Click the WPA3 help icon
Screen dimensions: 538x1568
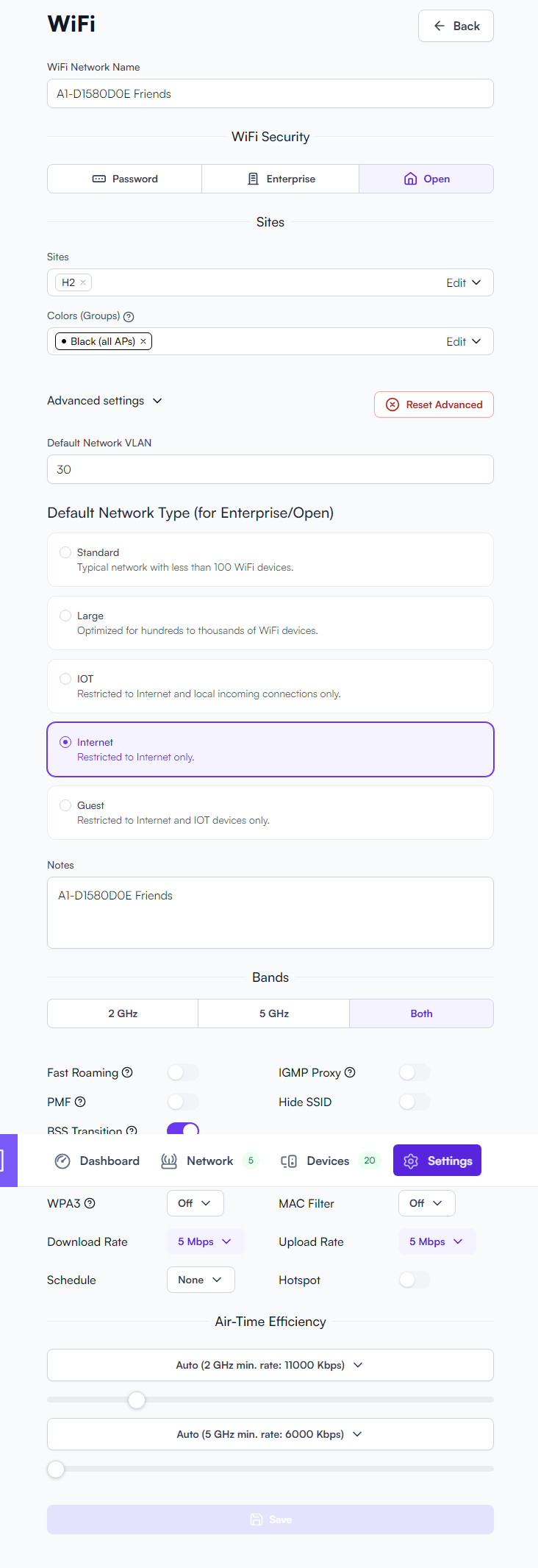tap(90, 1203)
